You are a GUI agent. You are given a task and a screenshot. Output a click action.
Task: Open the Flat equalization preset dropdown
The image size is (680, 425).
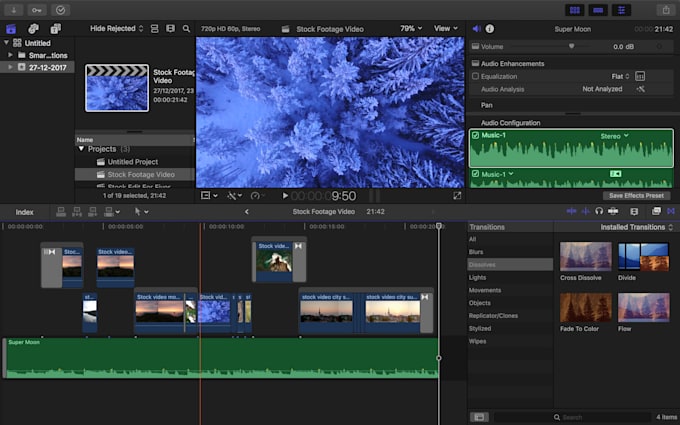[621, 76]
